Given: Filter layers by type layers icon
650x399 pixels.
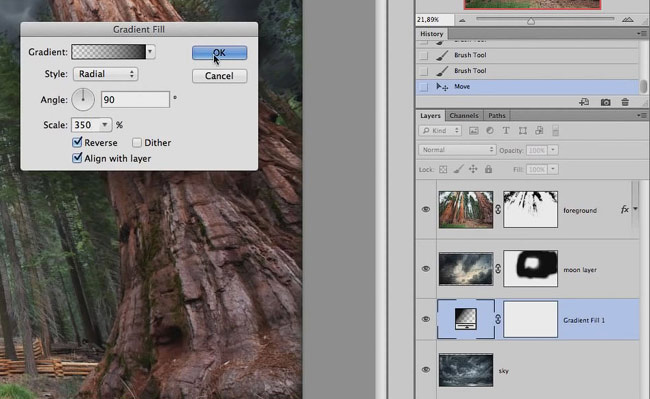Looking at the screenshot, I should pos(506,131).
